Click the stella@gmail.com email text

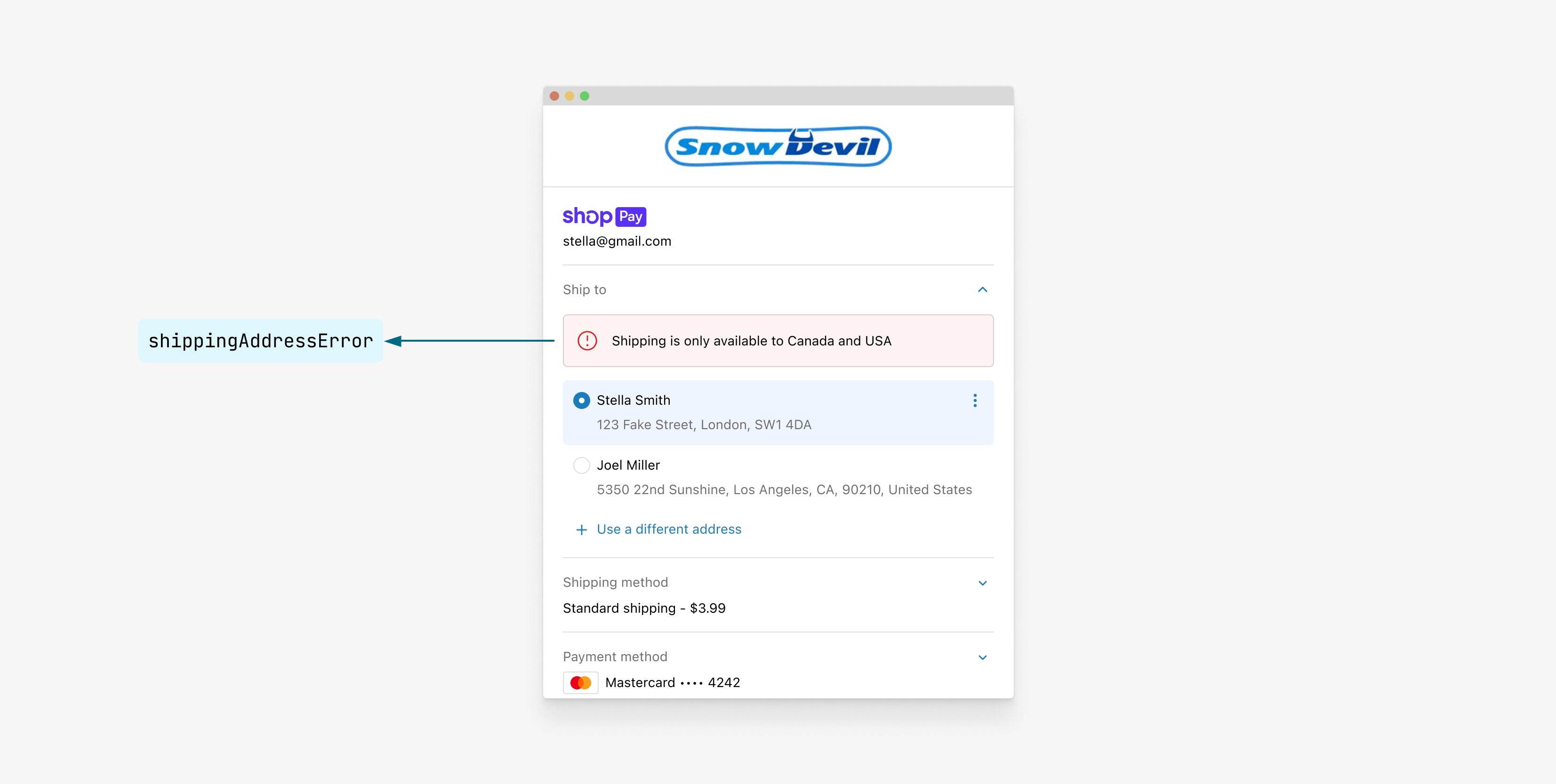coord(617,241)
